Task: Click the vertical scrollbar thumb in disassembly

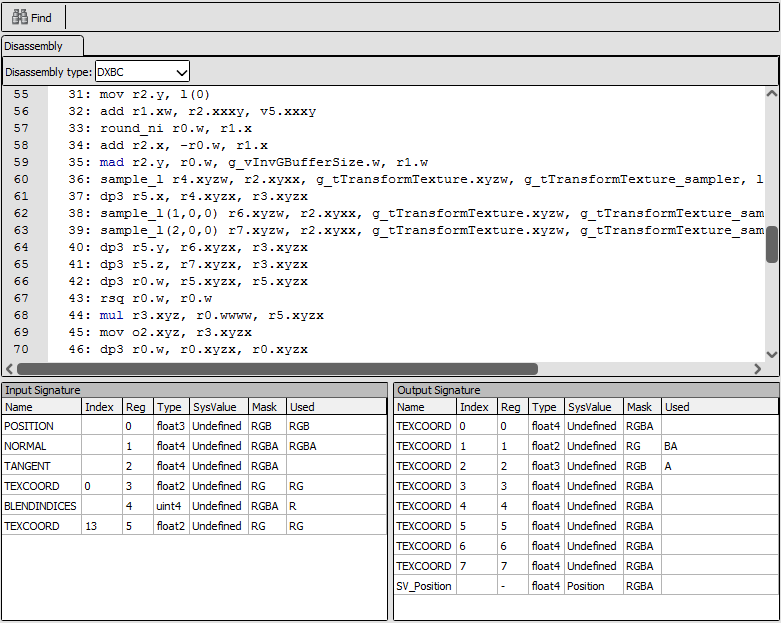Action: pos(772,245)
